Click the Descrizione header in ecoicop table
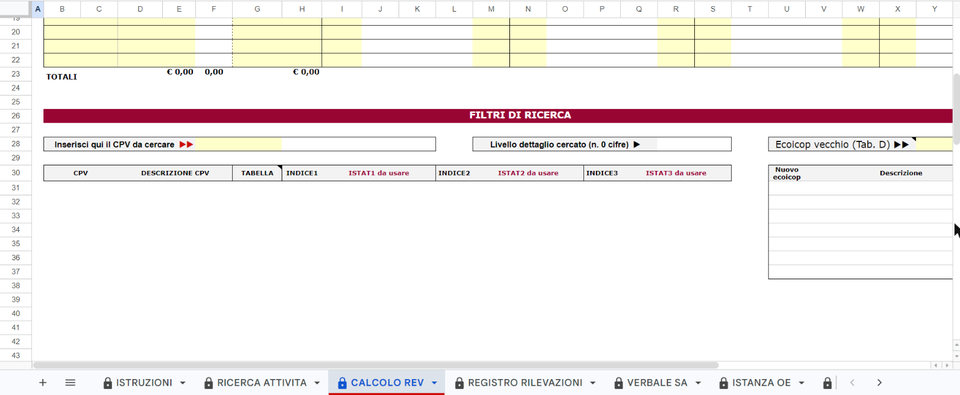 pyautogui.click(x=901, y=173)
